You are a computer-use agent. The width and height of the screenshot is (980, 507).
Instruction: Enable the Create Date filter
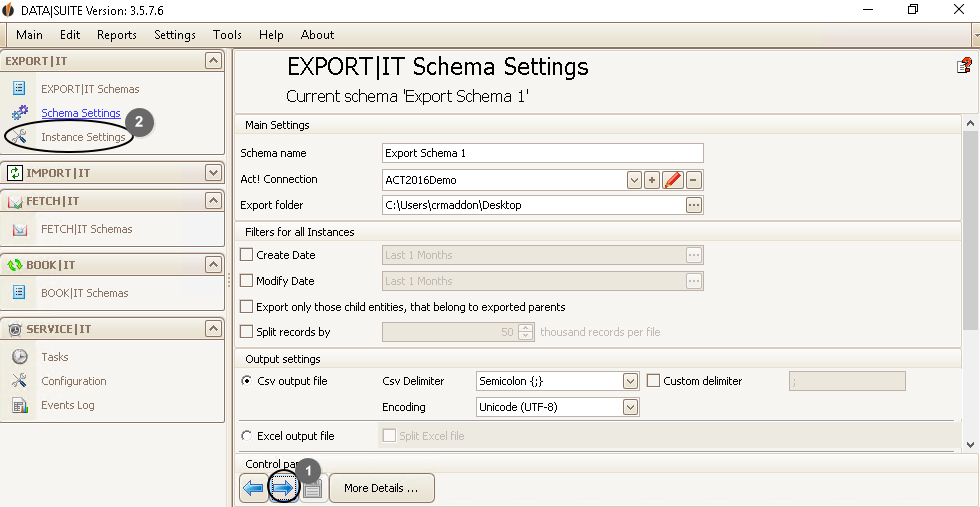coord(247,254)
